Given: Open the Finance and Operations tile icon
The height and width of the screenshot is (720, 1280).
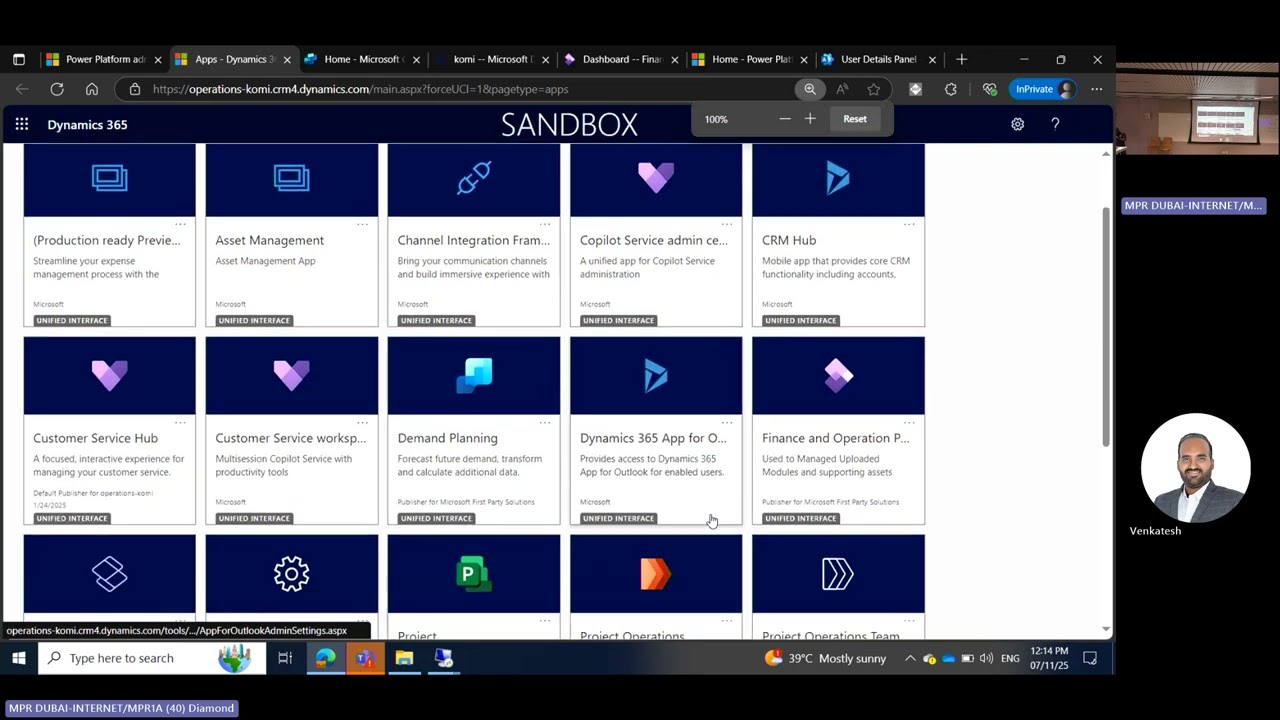Looking at the screenshot, I should pyautogui.click(x=838, y=375).
